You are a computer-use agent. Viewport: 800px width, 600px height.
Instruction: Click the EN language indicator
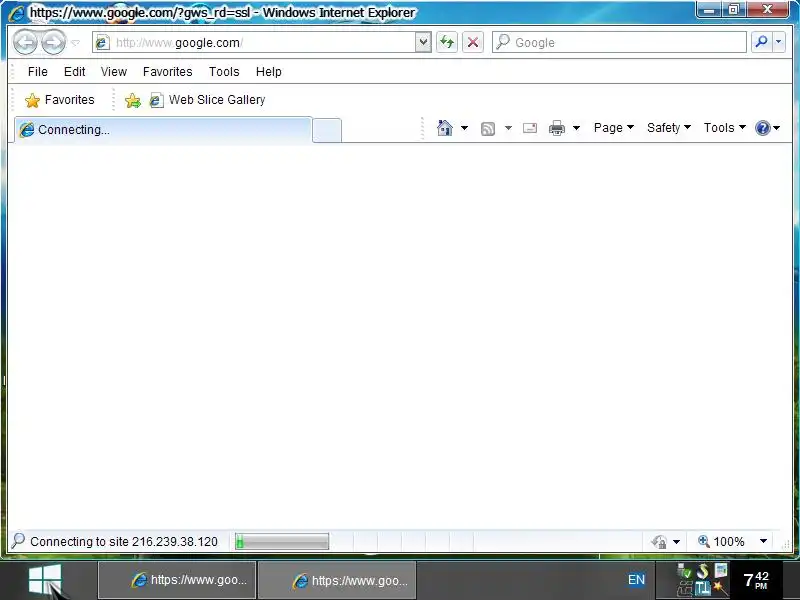click(x=636, y=580)
